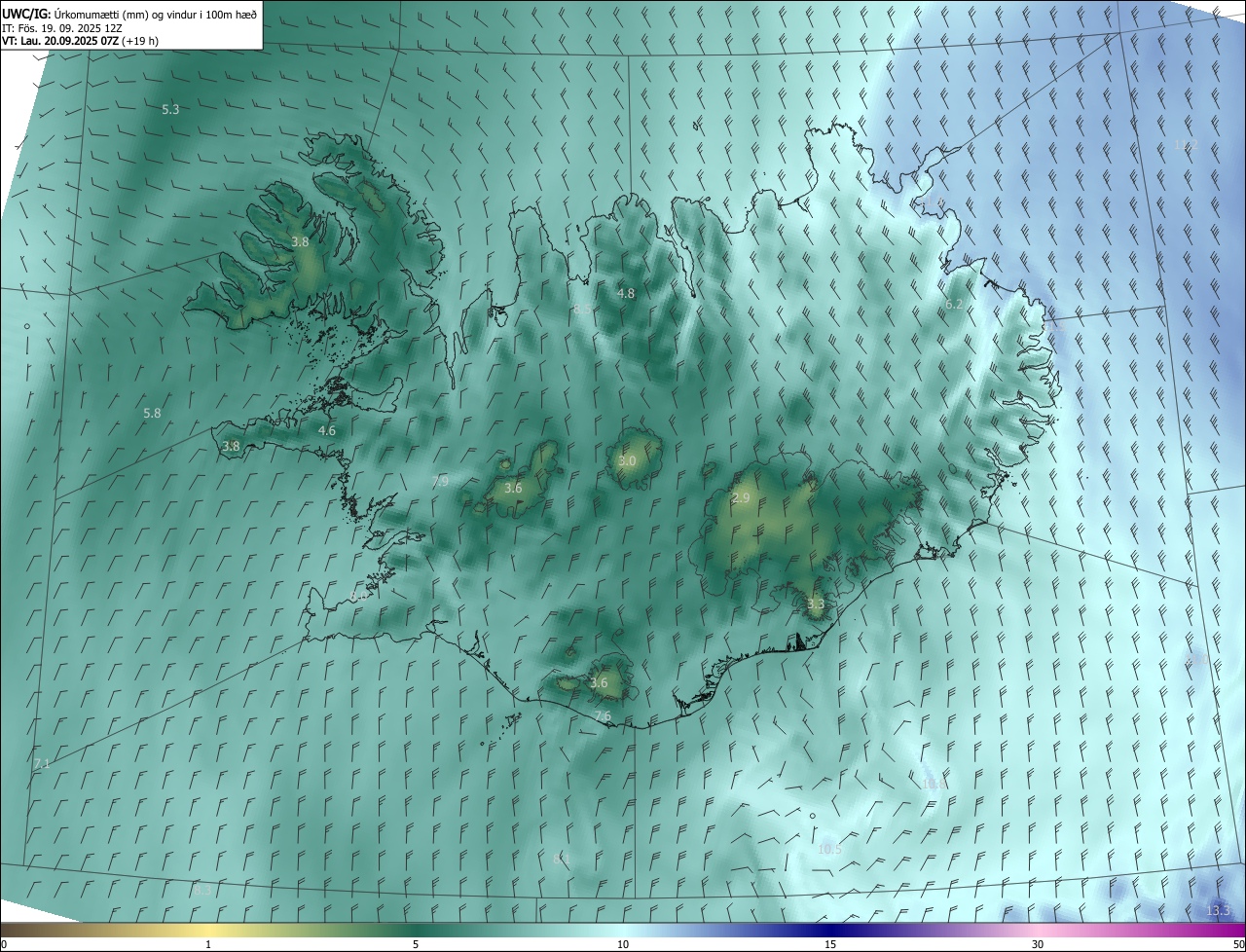
Task: Click the 3.3 value on Öræfajökull
Action: point(816,604)
